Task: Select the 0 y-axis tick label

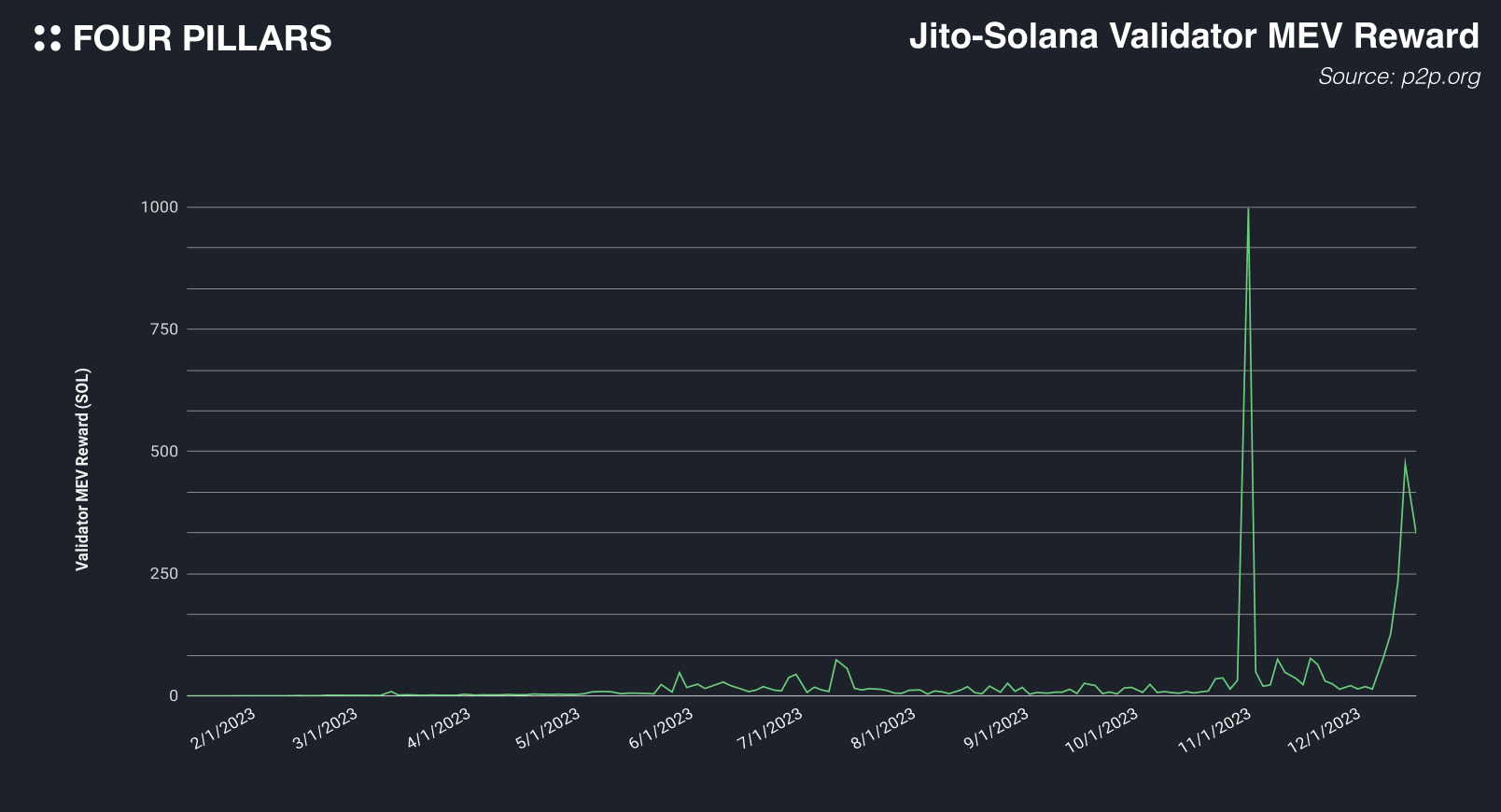Action: click(x=173, y=696)
